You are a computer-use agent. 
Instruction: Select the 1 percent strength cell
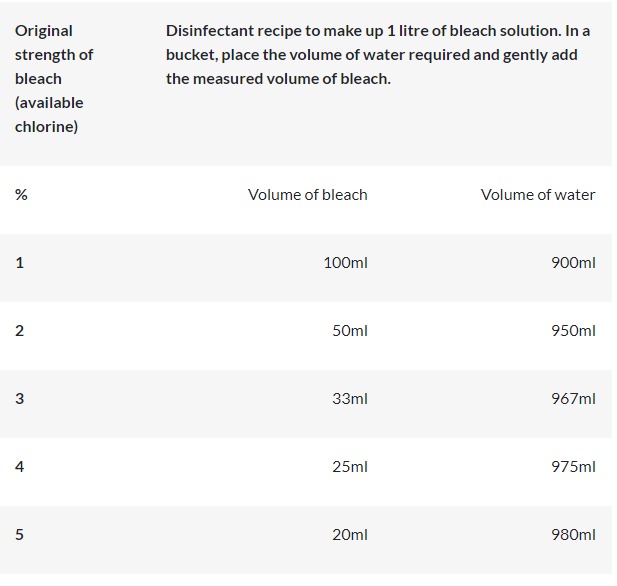[19, 263]
